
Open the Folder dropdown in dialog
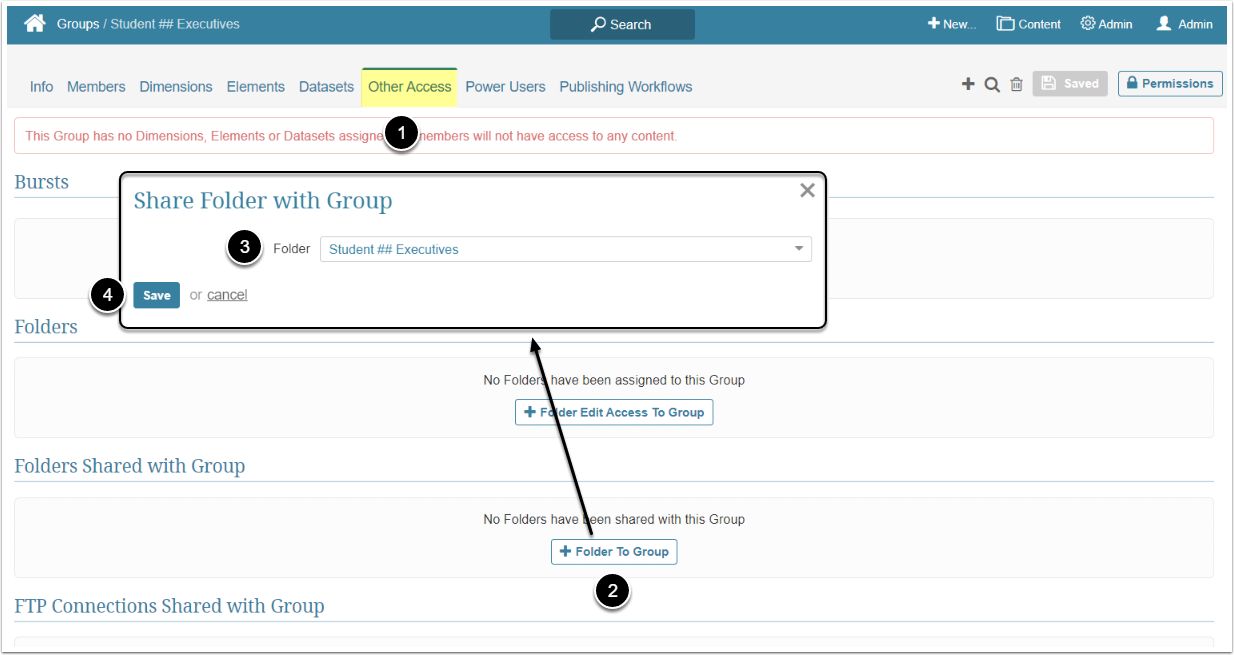click(566, 249)
